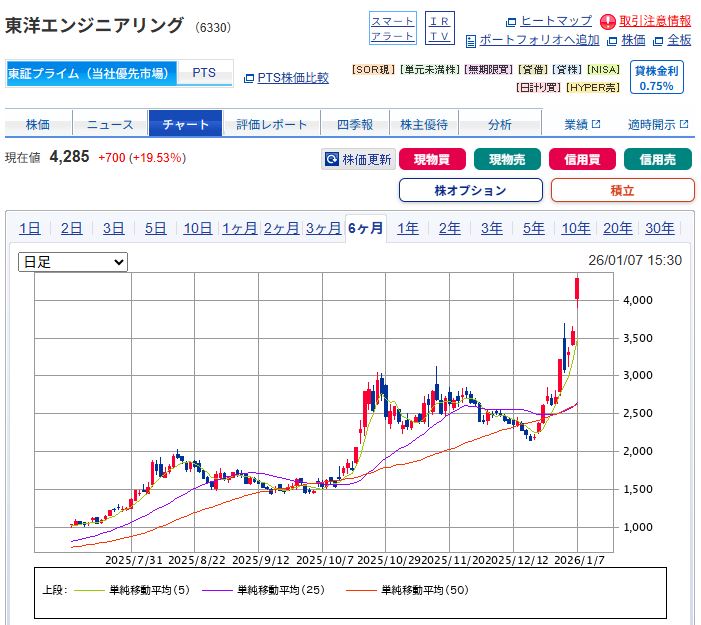
Task: Click the 貸株金利 0.75% badge
Action: pos(656,78)
